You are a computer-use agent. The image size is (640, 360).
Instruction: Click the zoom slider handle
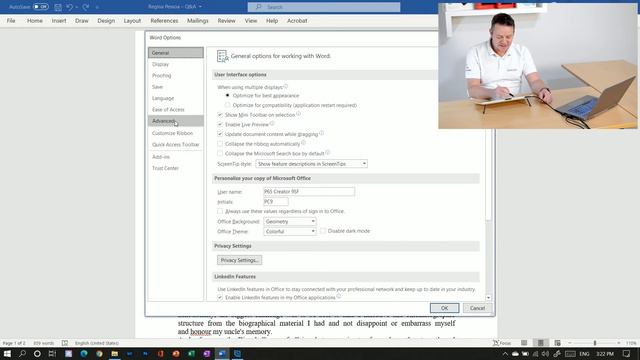coord(595,343)
